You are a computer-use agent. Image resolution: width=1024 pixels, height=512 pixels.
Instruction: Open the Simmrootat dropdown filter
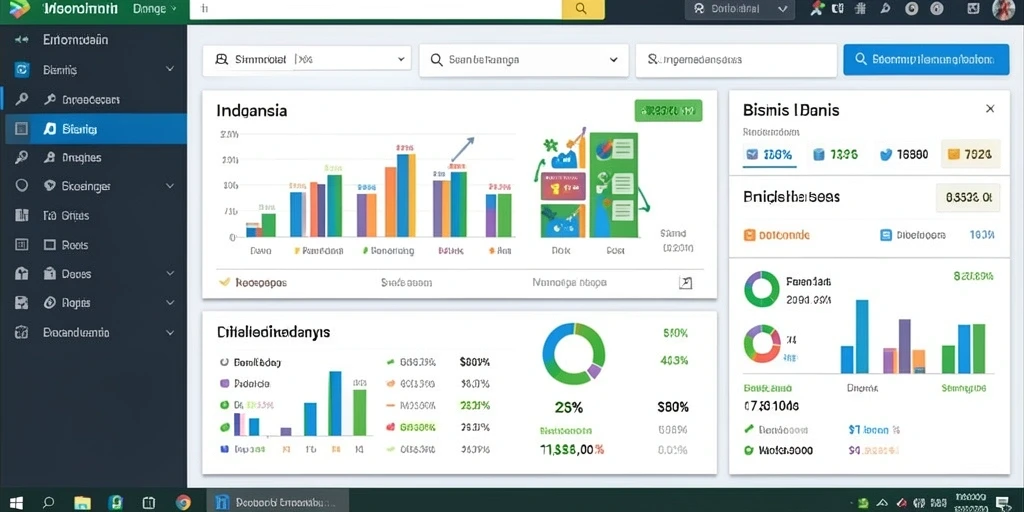click(307, 59)
